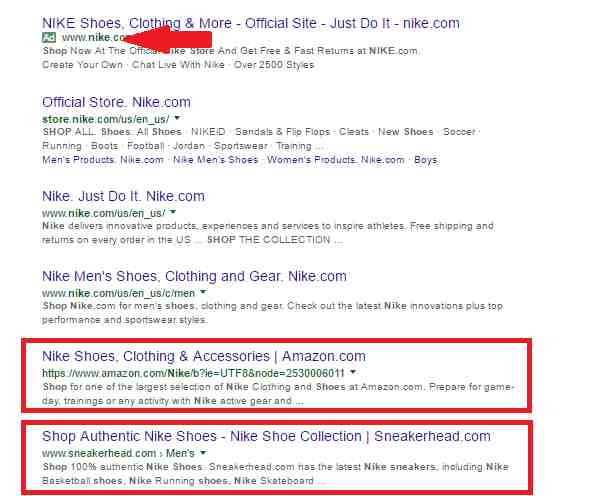Click the green Ad badge icon
This screenshot has width=610, height=496.
click(49, 37)
